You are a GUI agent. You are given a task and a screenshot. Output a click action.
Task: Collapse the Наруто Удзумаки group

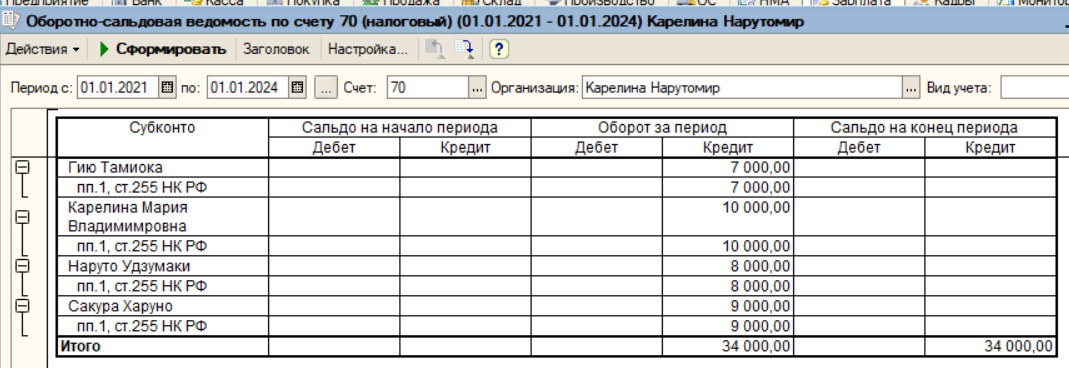click(22, 265)
